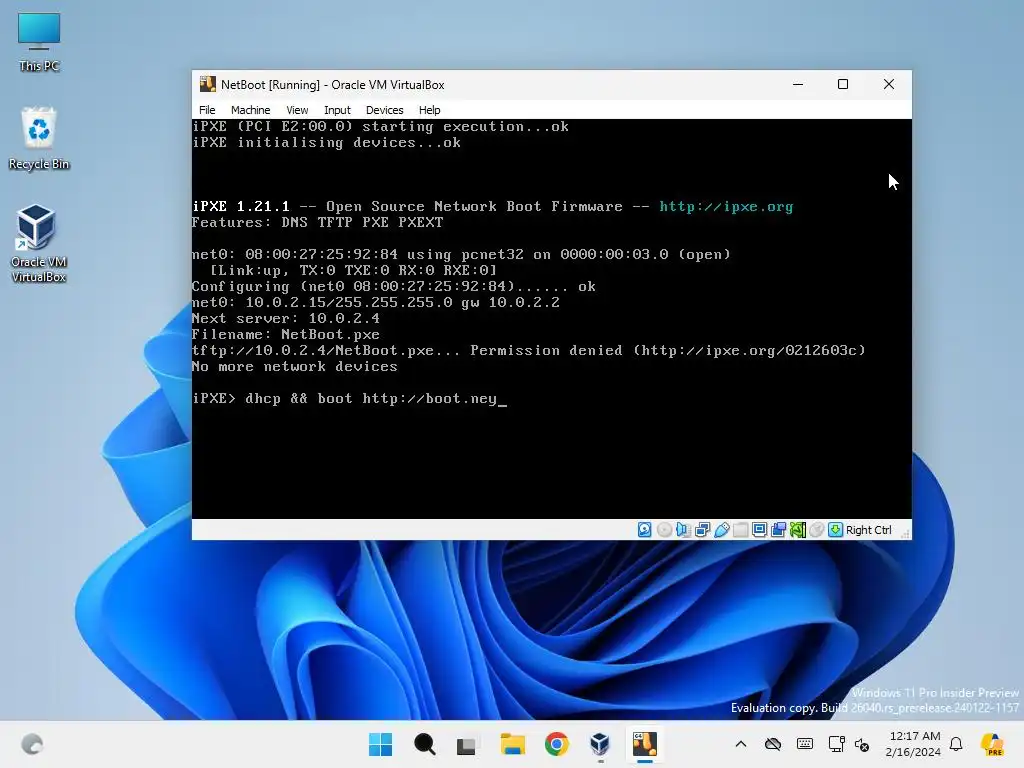Click the touch keyboard tray icon
The height and width of the screenshot is (768, 1024).
805,744
